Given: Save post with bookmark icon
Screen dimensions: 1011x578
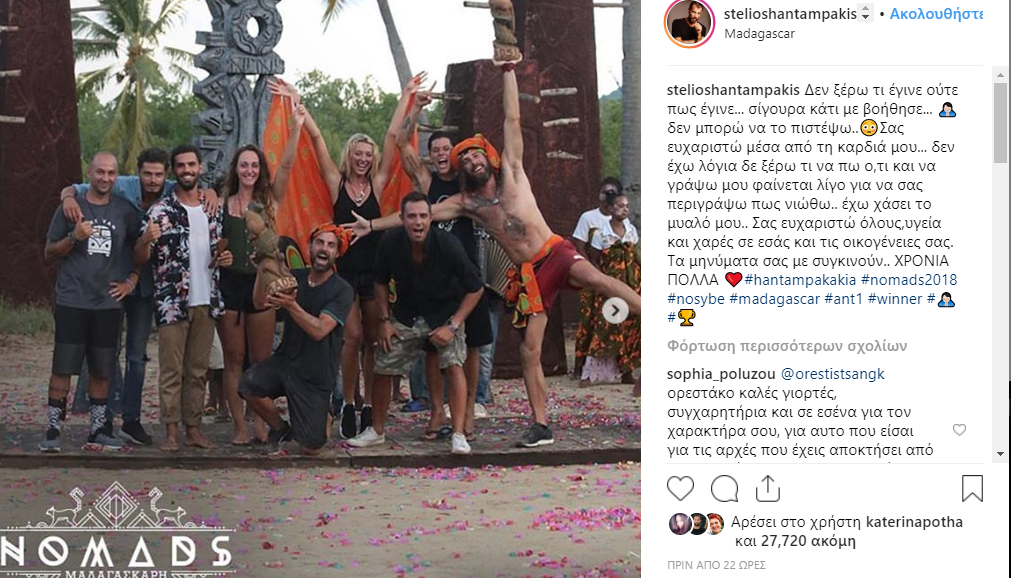Looking at the screenshot, I should [972, 488].
